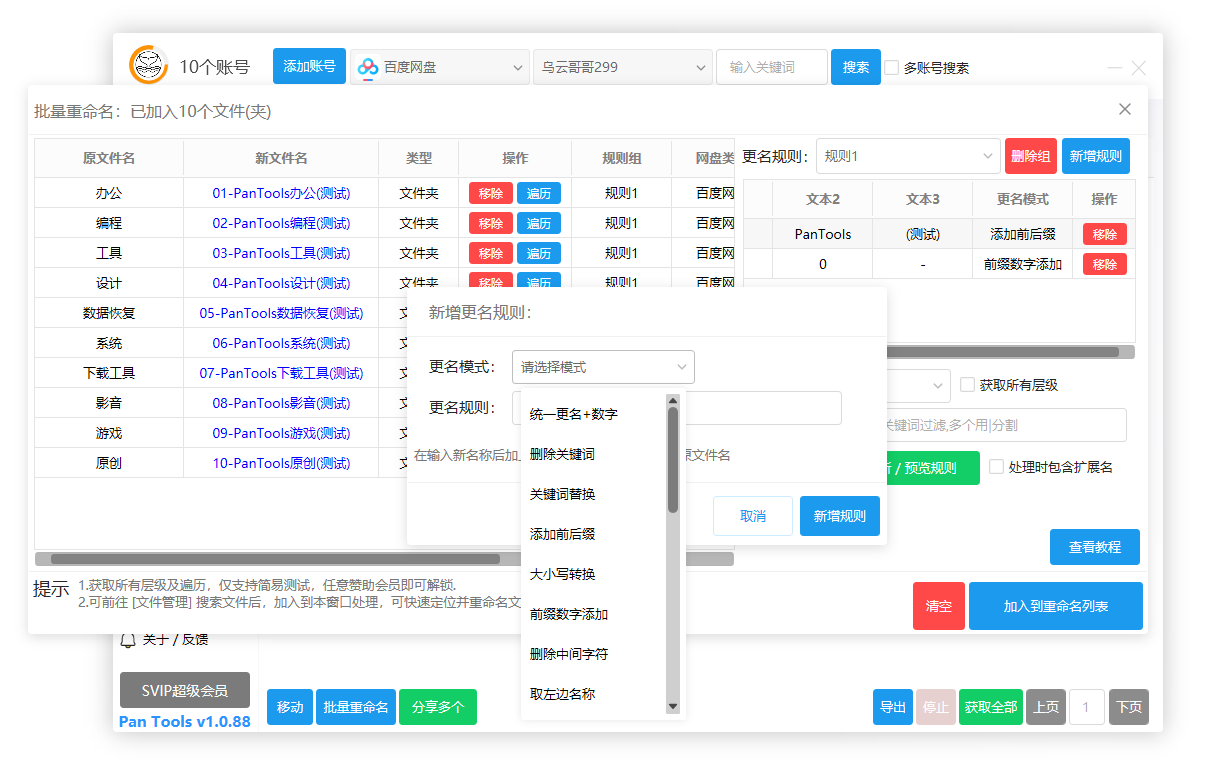Click the Pan Tools smiley face logo icon
The image size is (1210, 779).
click(148, 66)
